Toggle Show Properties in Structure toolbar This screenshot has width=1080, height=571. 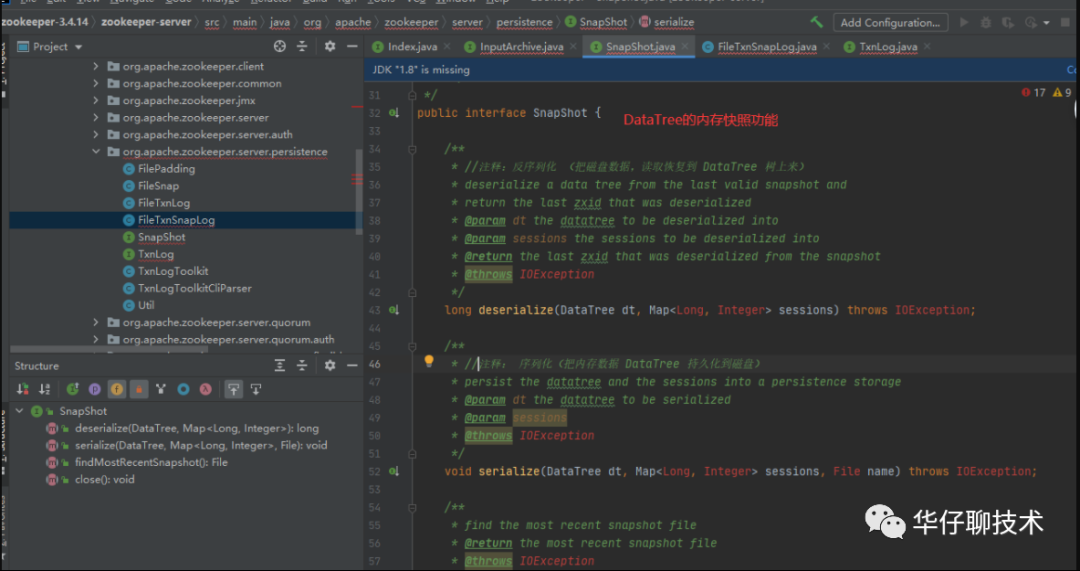[95, 389]
